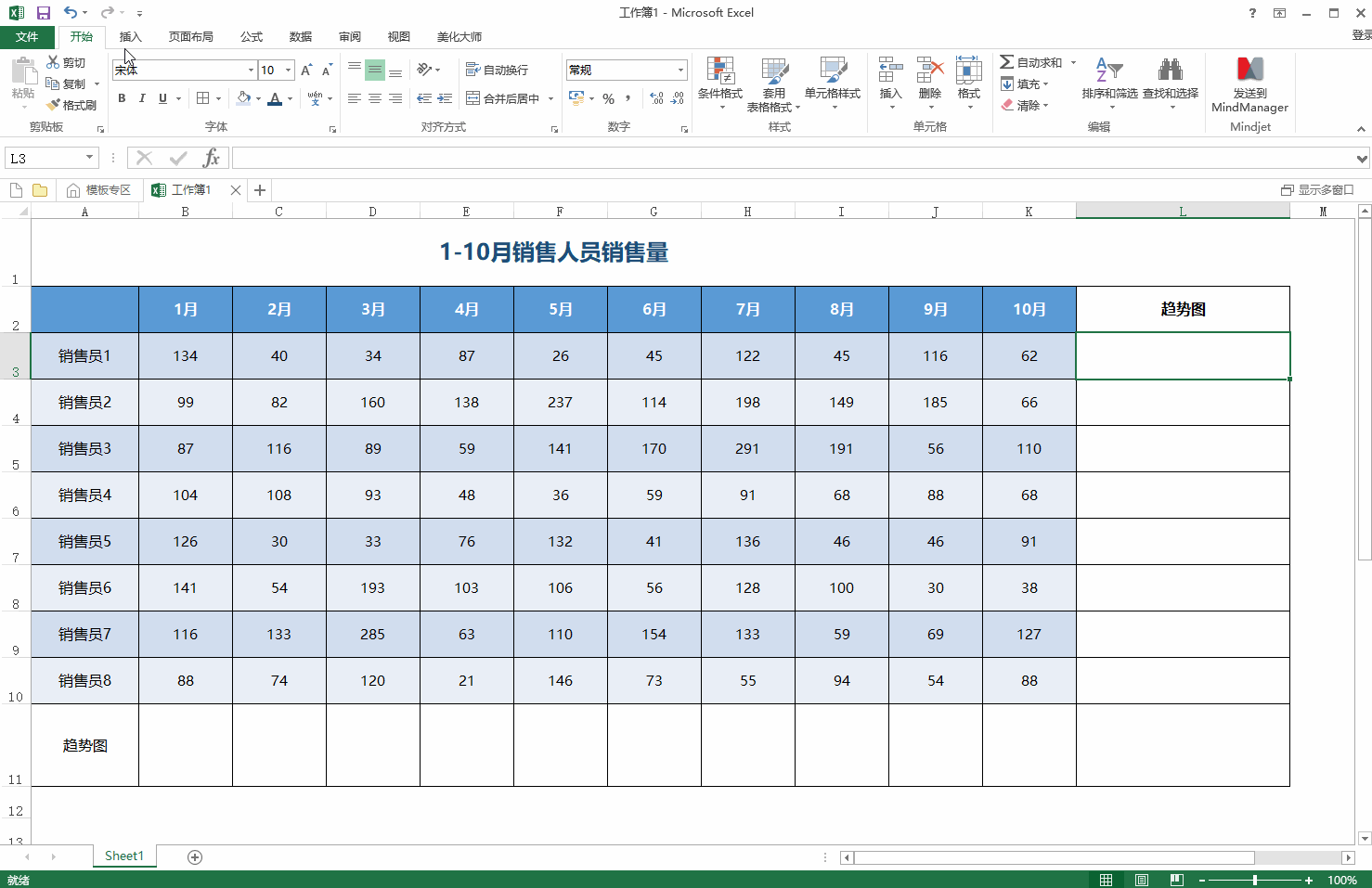Cut the selection with 剪切

coord(66,62)
